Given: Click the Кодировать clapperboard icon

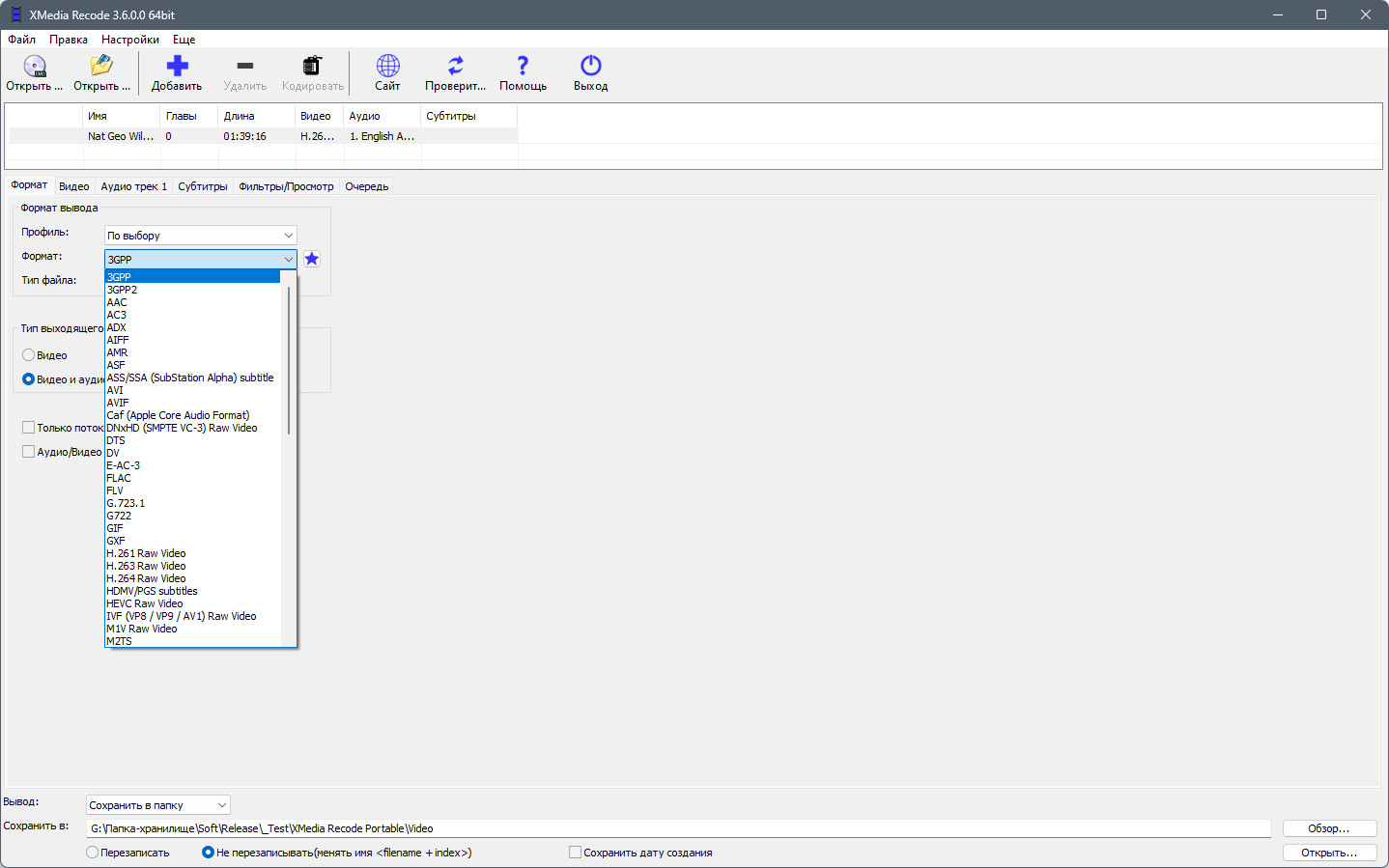Looking at the screenshot, I should [312, 66].
